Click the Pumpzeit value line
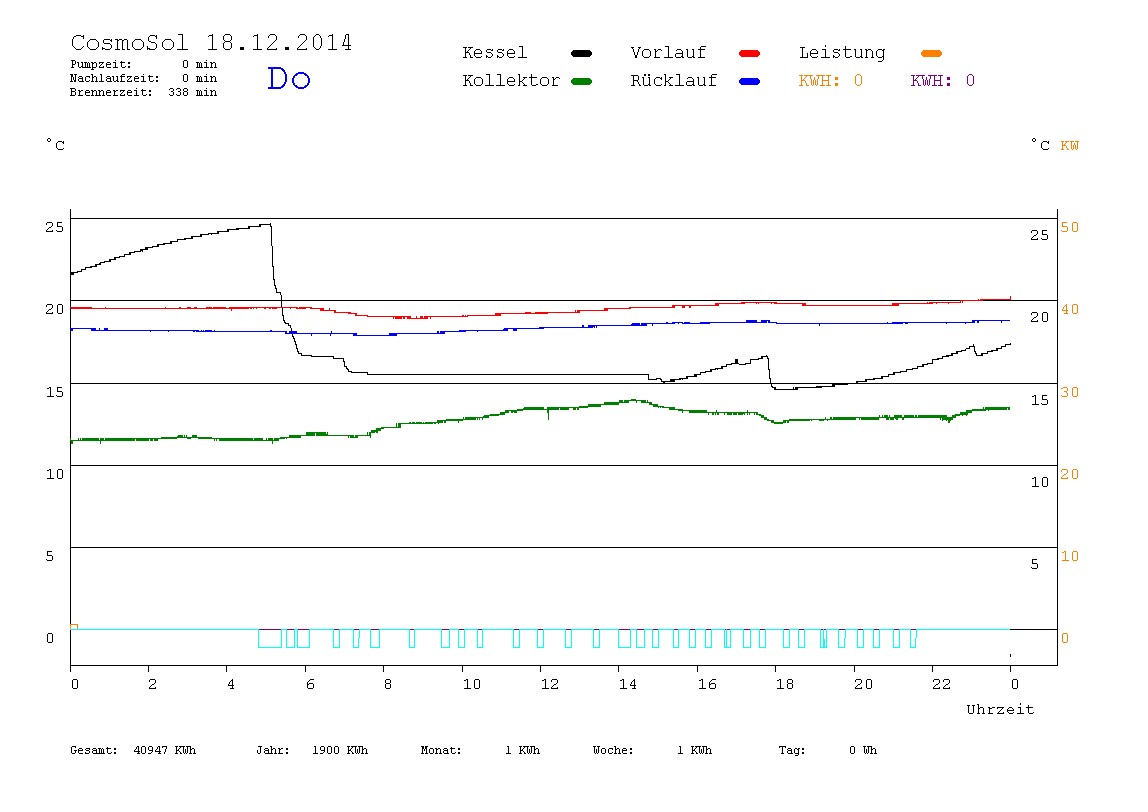1148x812 pixels. tap(144, 64)
